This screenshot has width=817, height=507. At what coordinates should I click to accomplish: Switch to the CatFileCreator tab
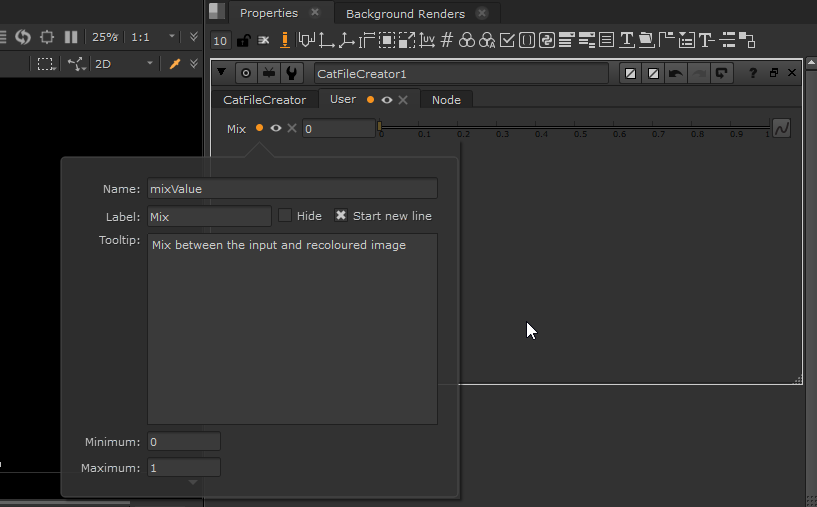click(264, 100)
